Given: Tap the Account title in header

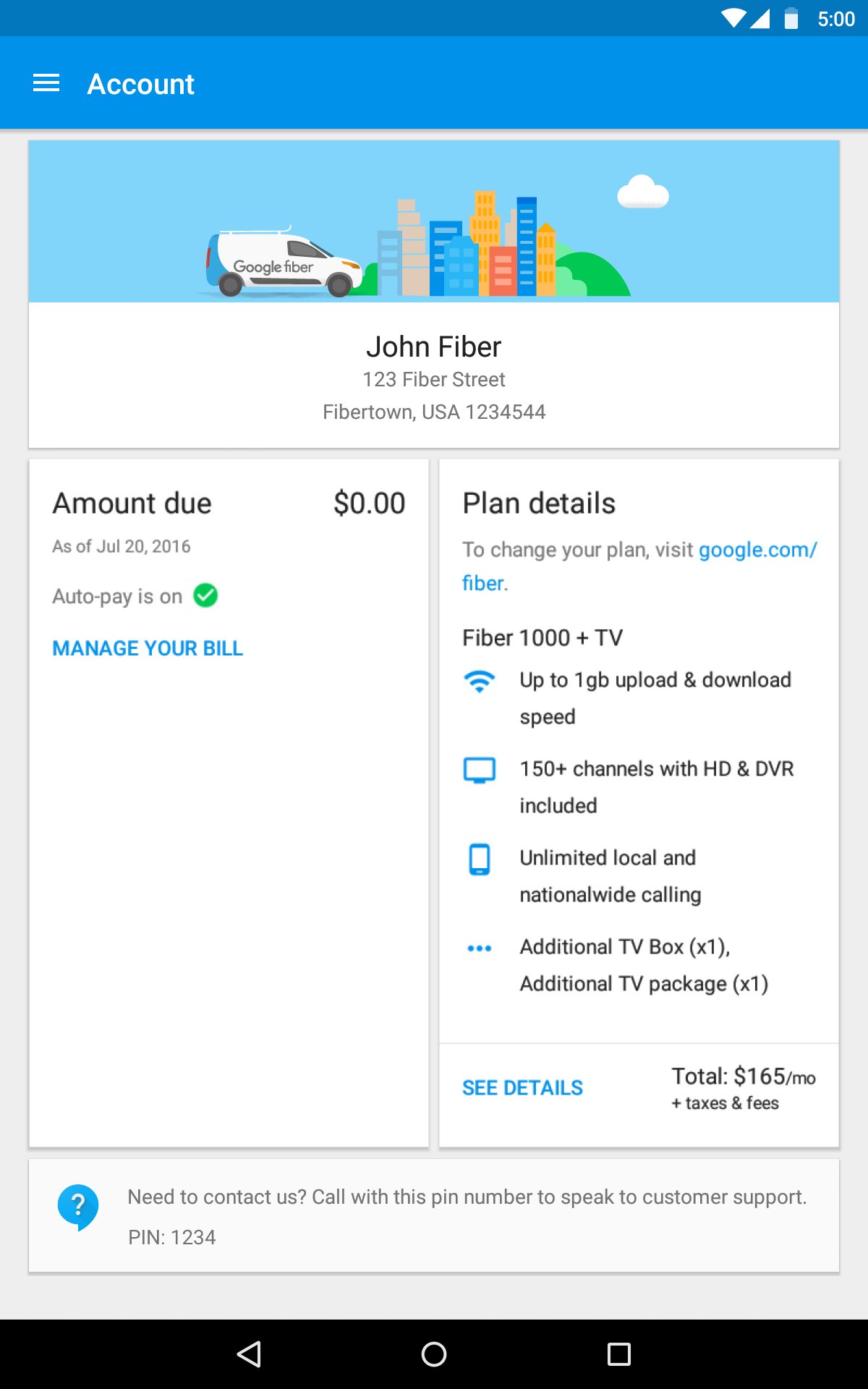Looking at the screenshot, I should (x=141, y=84).
